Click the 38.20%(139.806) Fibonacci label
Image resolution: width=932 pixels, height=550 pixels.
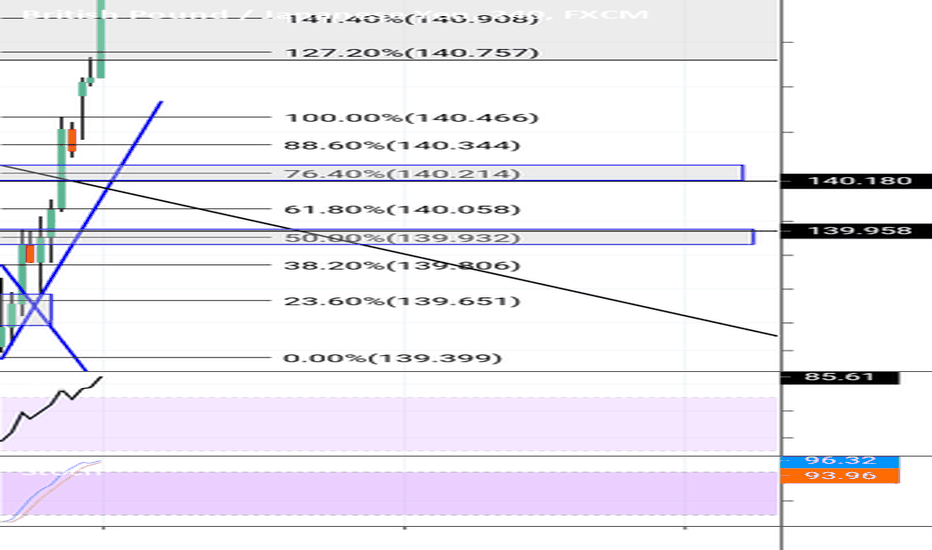(403, 266)
